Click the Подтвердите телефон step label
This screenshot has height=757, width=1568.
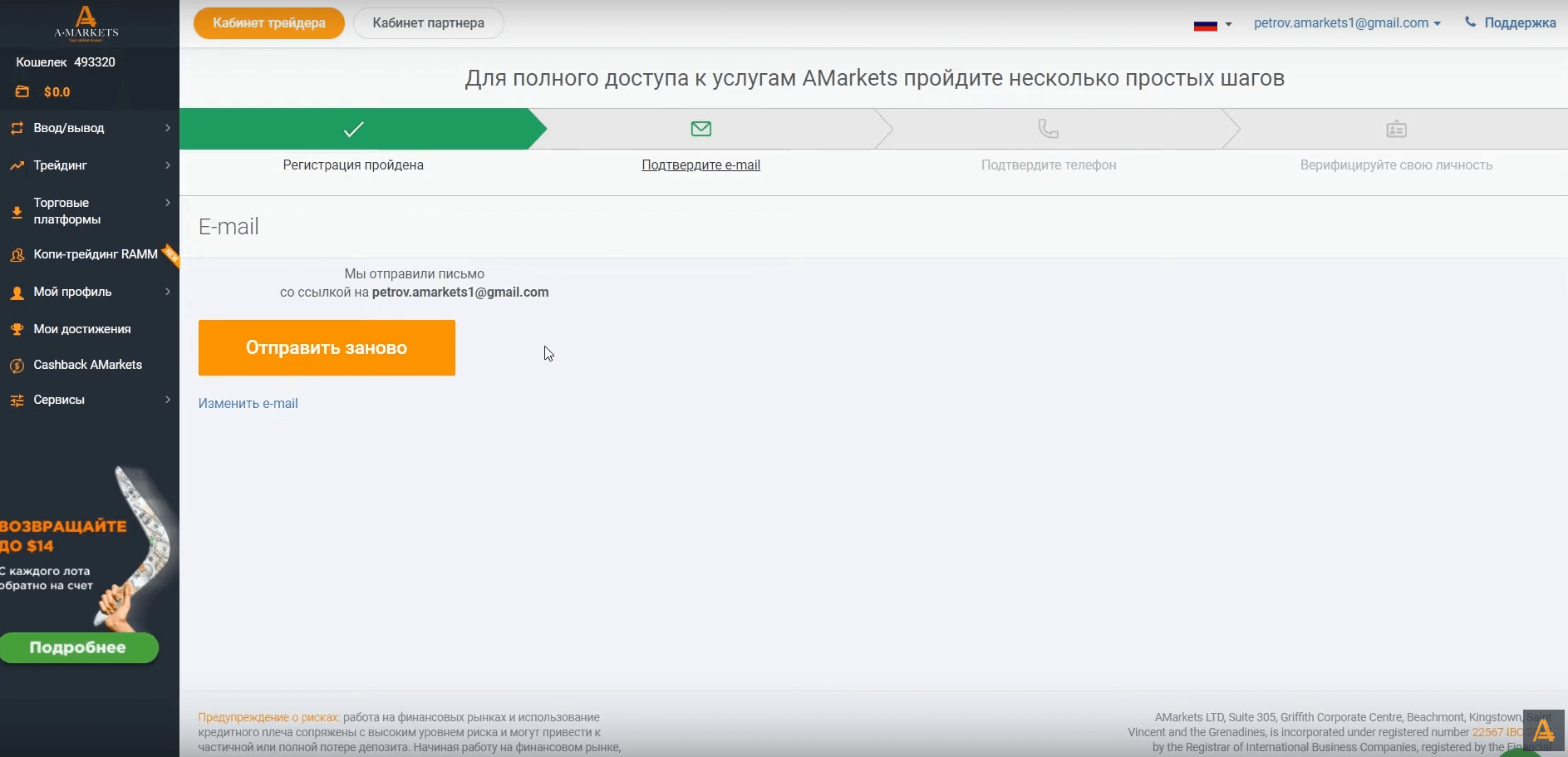click(x=1049, y=165)
